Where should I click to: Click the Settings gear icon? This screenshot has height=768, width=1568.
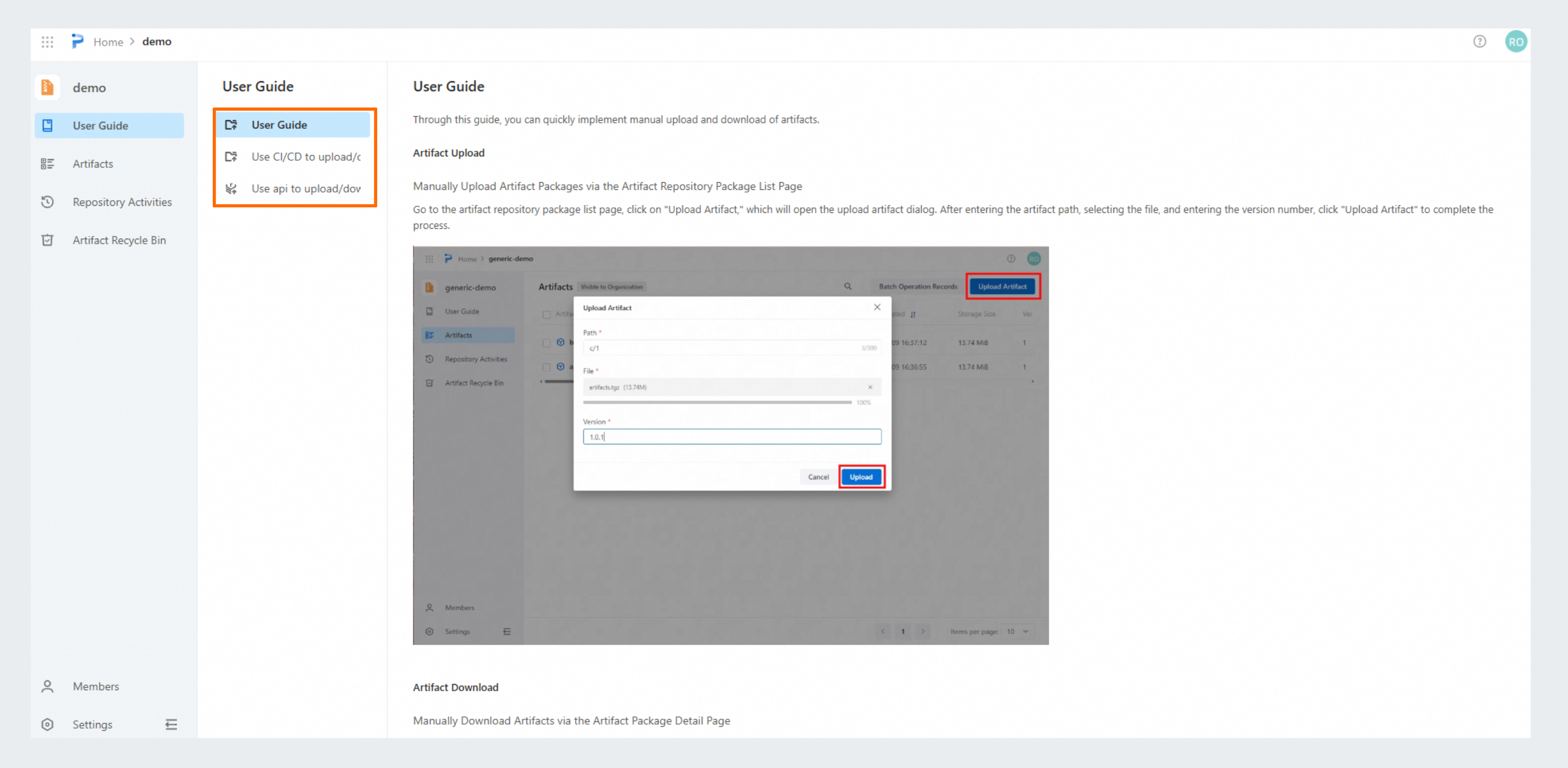point(48,724)
